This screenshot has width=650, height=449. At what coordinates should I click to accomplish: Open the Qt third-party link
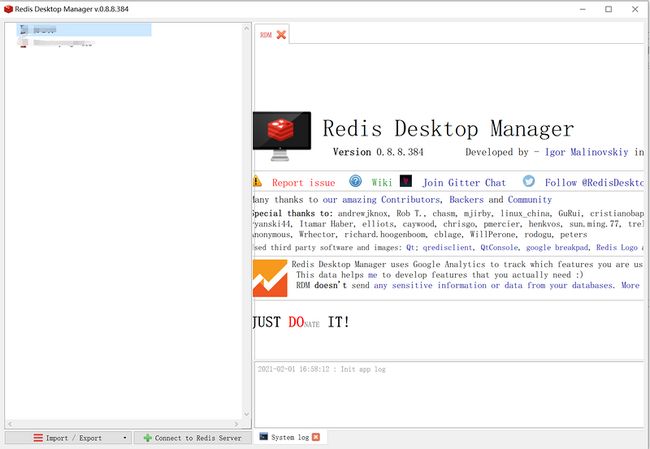coord(411,248)
